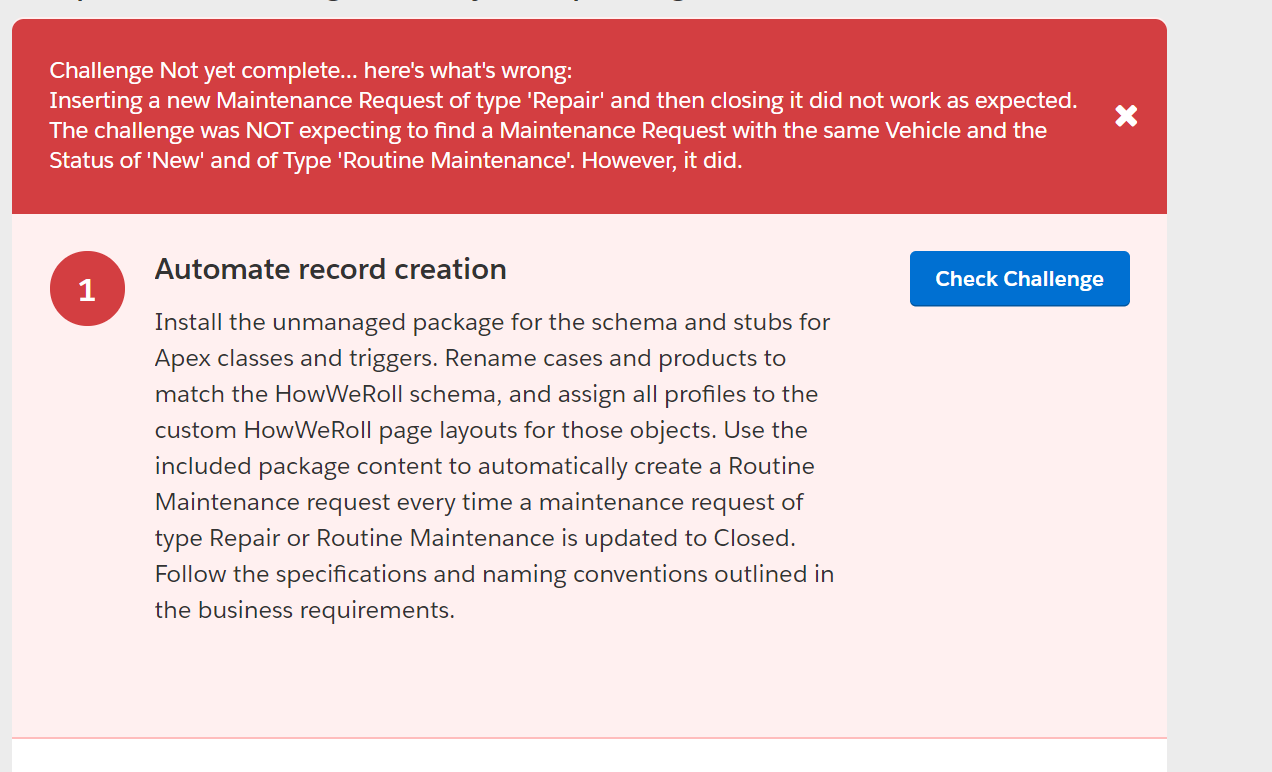This screenshot has width=1272, height=772.
Task: Click the 'included package content' text line
Action: coord(484,466)
